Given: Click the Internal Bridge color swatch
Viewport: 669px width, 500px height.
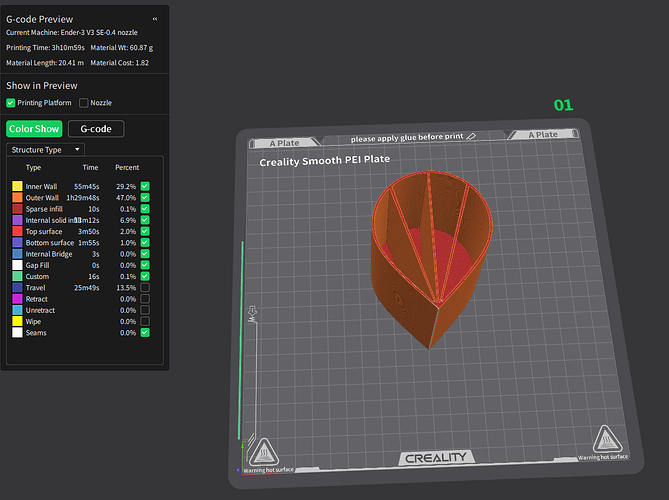Looking at the screenshot, I should coord(17,254).
